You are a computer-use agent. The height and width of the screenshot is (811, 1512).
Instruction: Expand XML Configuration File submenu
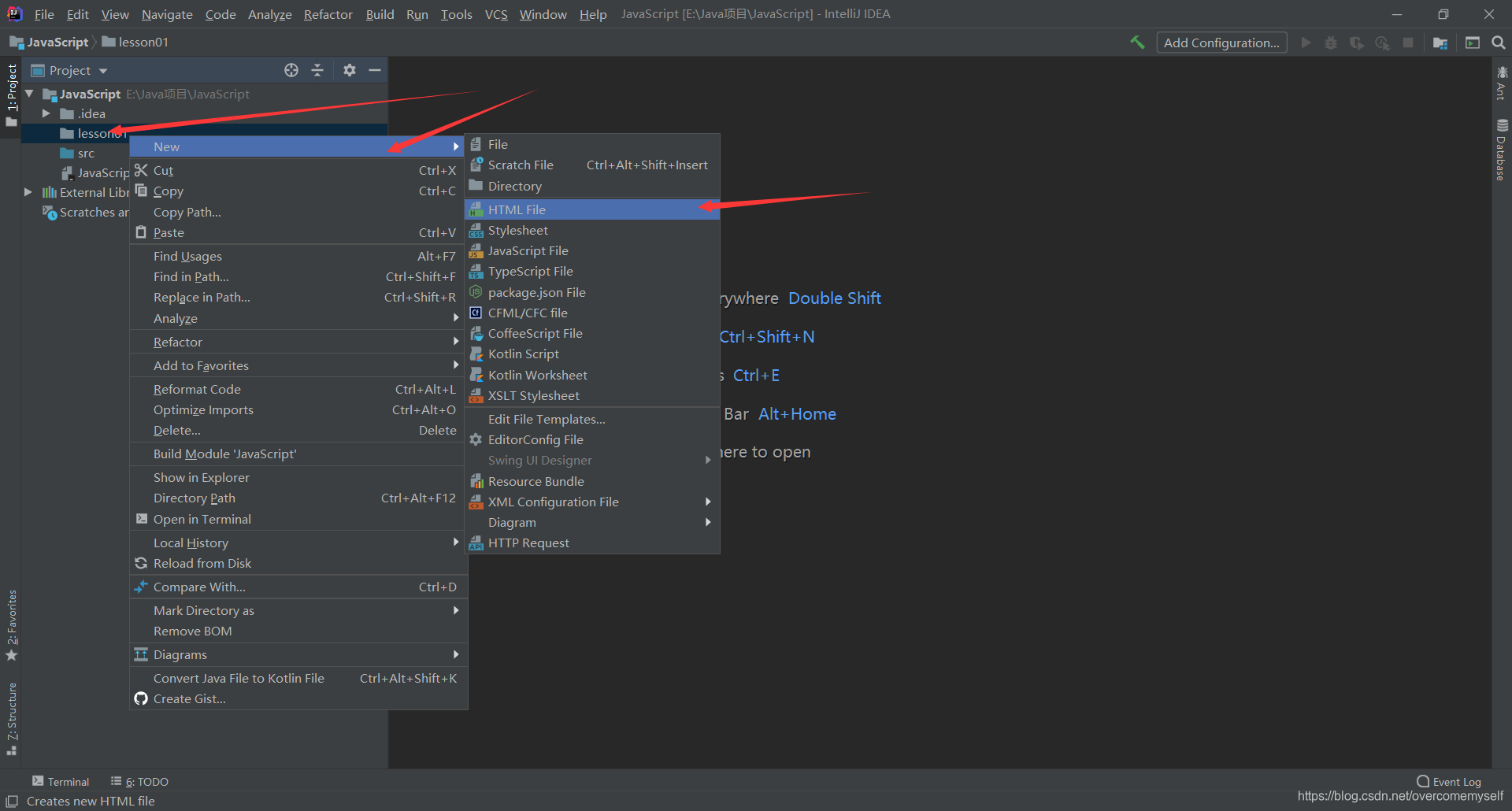tap(592, 502)
